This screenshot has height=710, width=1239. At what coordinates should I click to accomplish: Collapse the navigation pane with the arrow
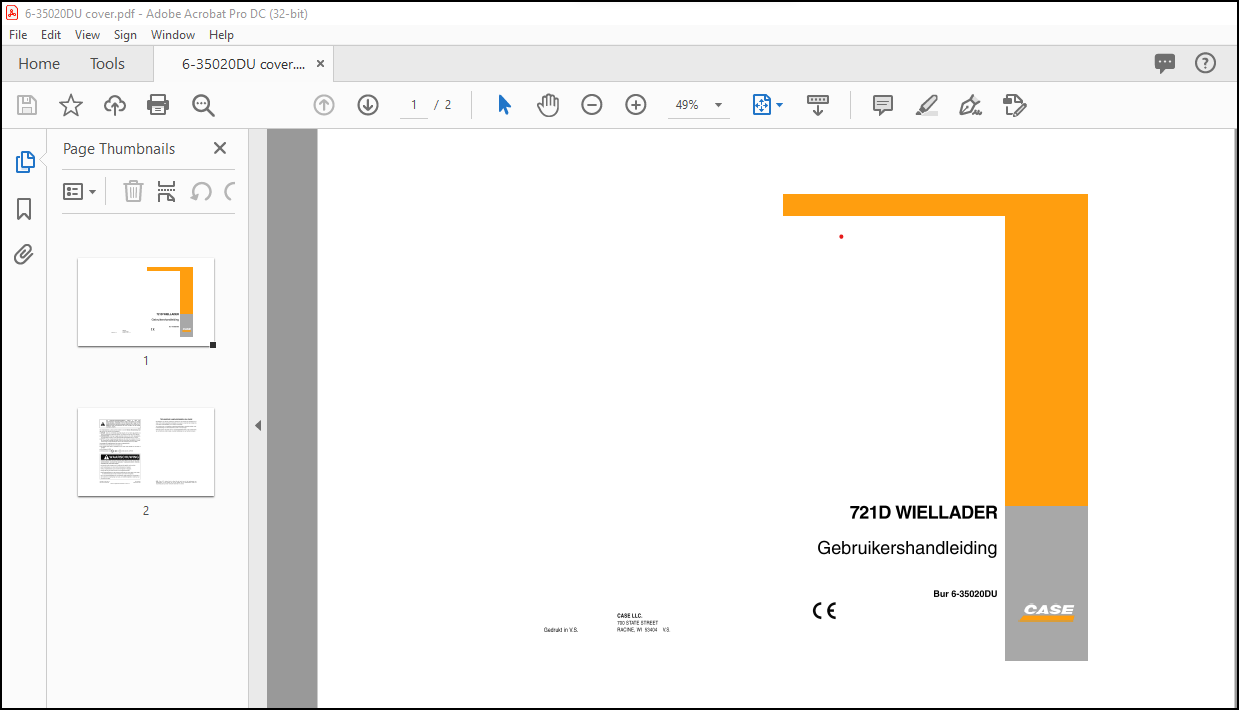point(257,425)
